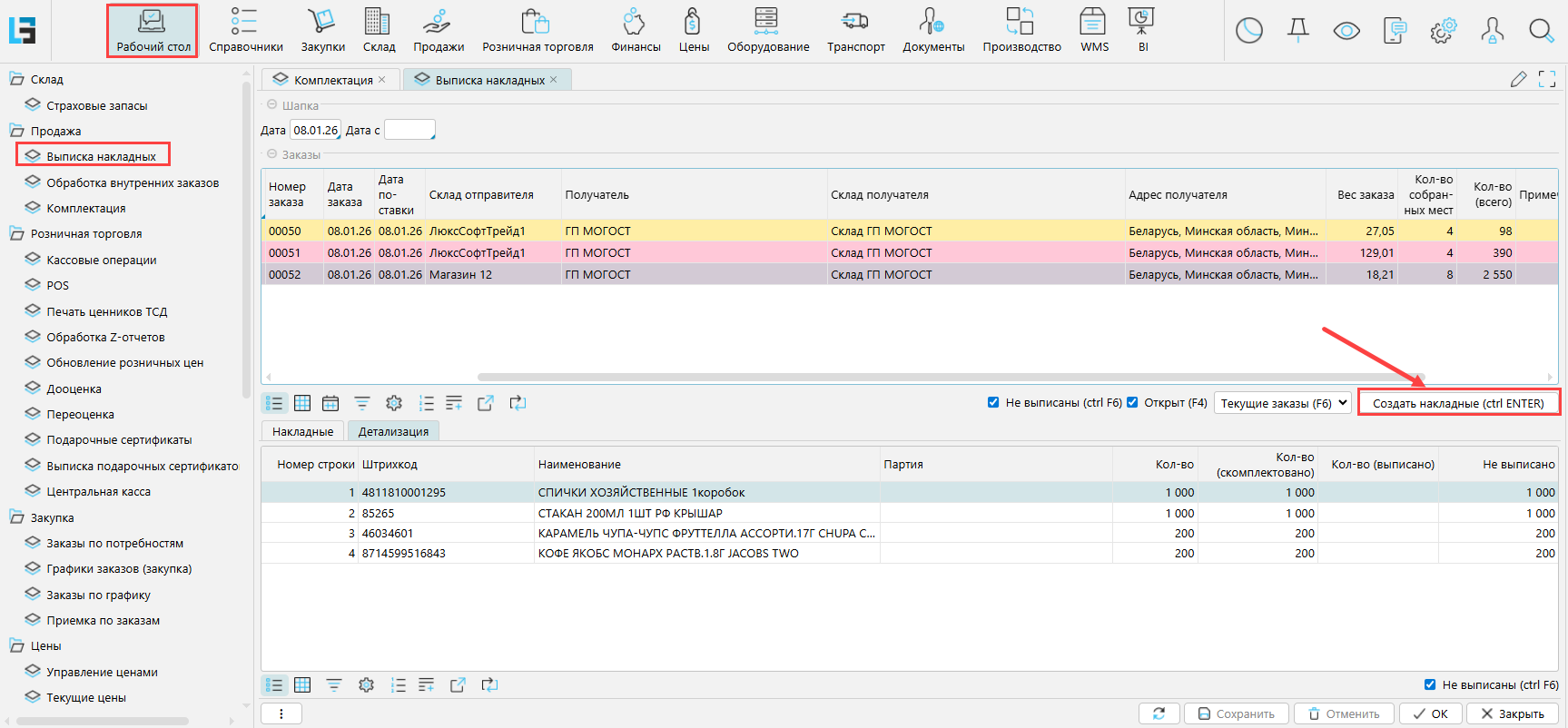Viewport: 1568px width, 728px height.
Task: Click the 'Дата с' input field
Action: coord(409,131)
